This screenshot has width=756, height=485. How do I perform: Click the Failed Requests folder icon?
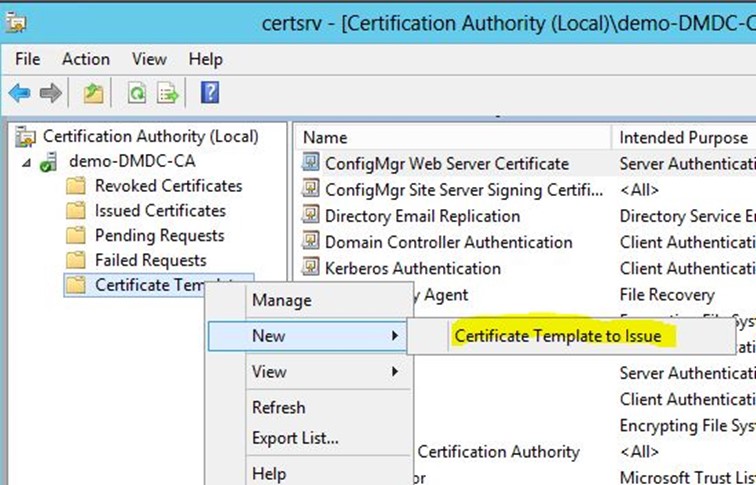pyautogui.click(x=76, y=260)
